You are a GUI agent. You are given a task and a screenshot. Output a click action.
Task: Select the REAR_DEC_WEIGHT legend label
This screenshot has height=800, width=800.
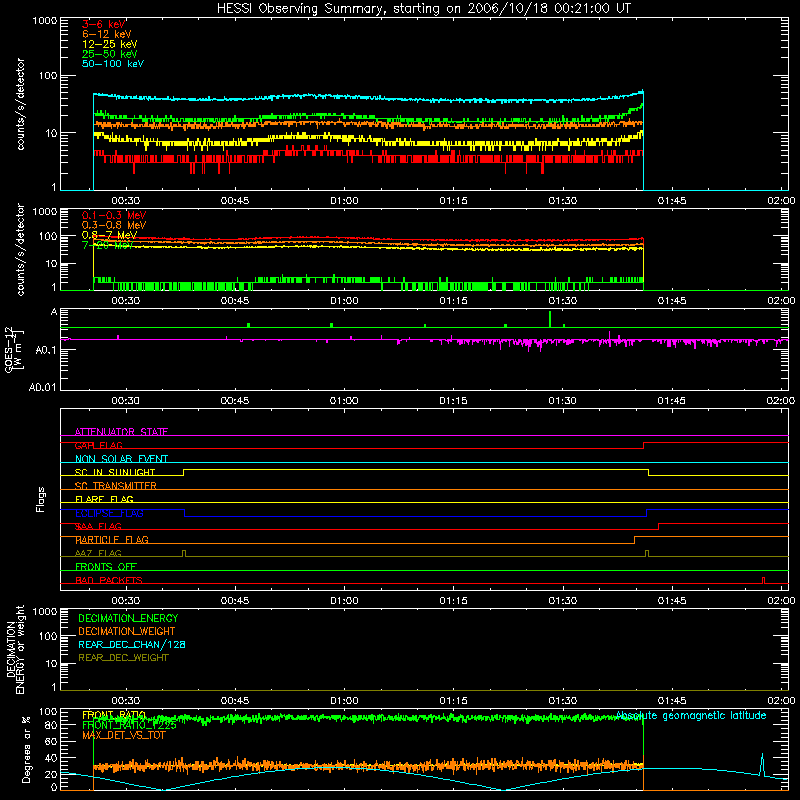[x=123, y=658]
